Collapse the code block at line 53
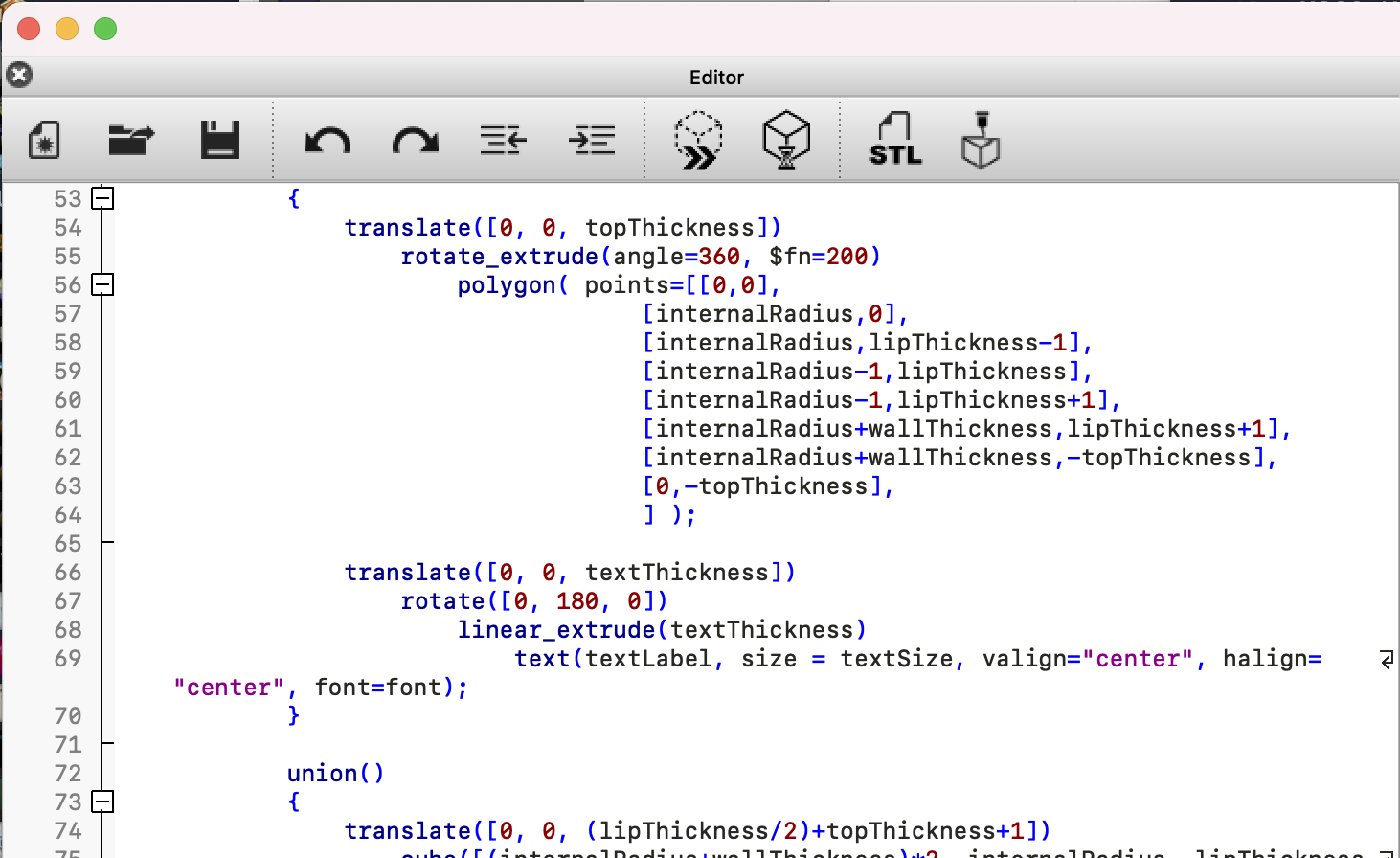This screenshot has width=1400, height=858. [102, 198]
